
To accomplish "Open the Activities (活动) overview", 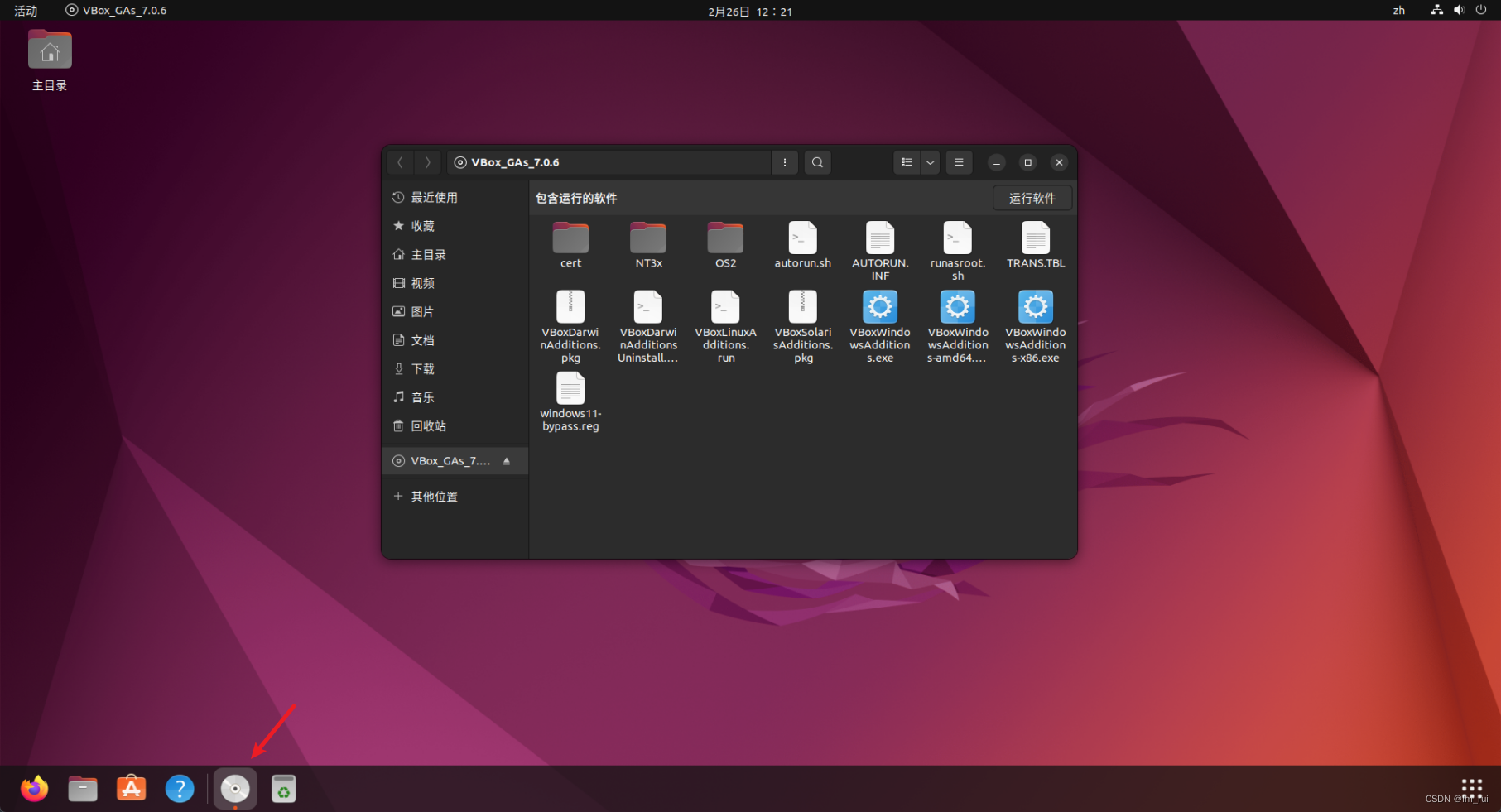I will (x=26, y=10).
